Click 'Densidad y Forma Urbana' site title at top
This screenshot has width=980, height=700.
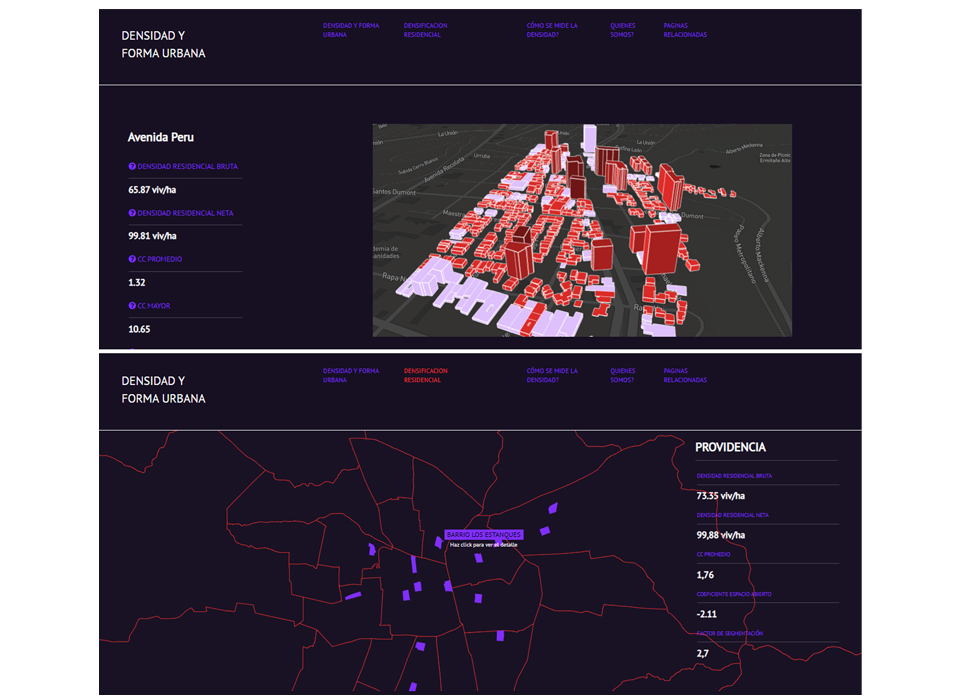point(163,45)
